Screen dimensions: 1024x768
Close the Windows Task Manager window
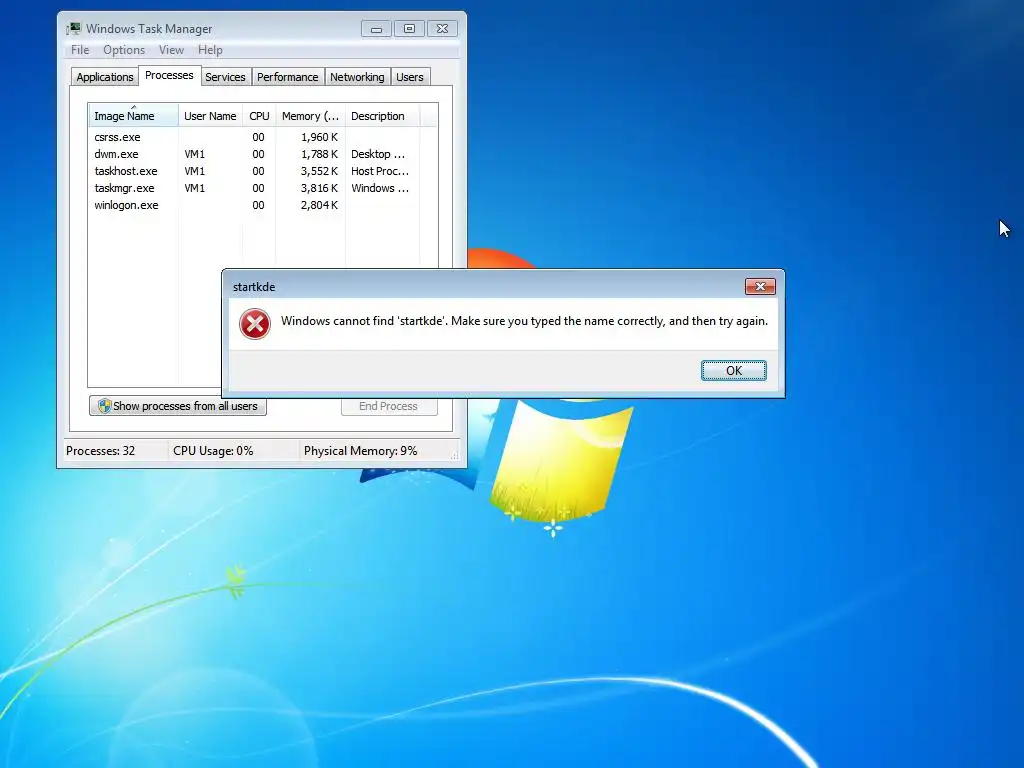(x=442, y=29)
